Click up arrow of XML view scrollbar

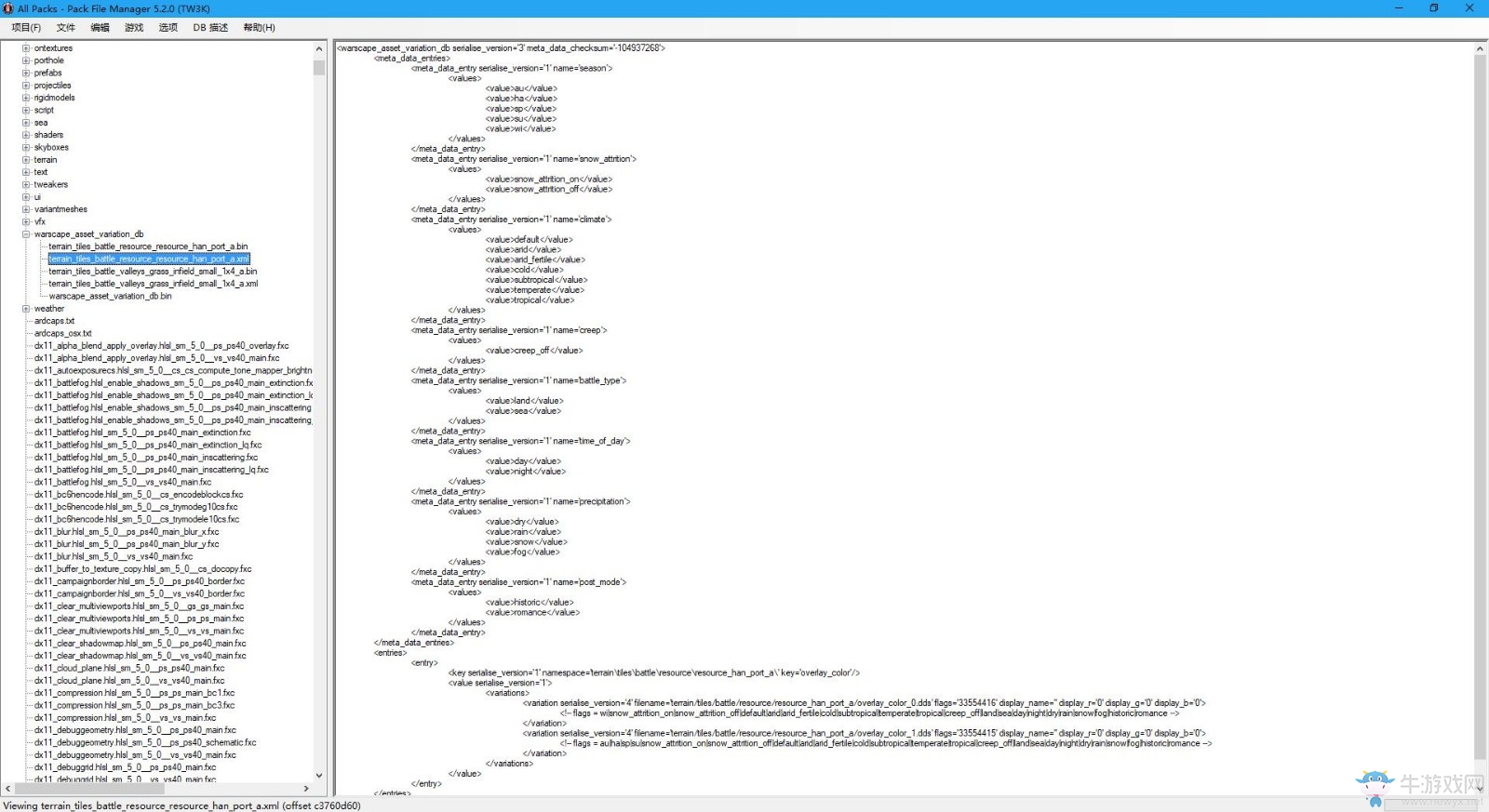coord(1480,48)
